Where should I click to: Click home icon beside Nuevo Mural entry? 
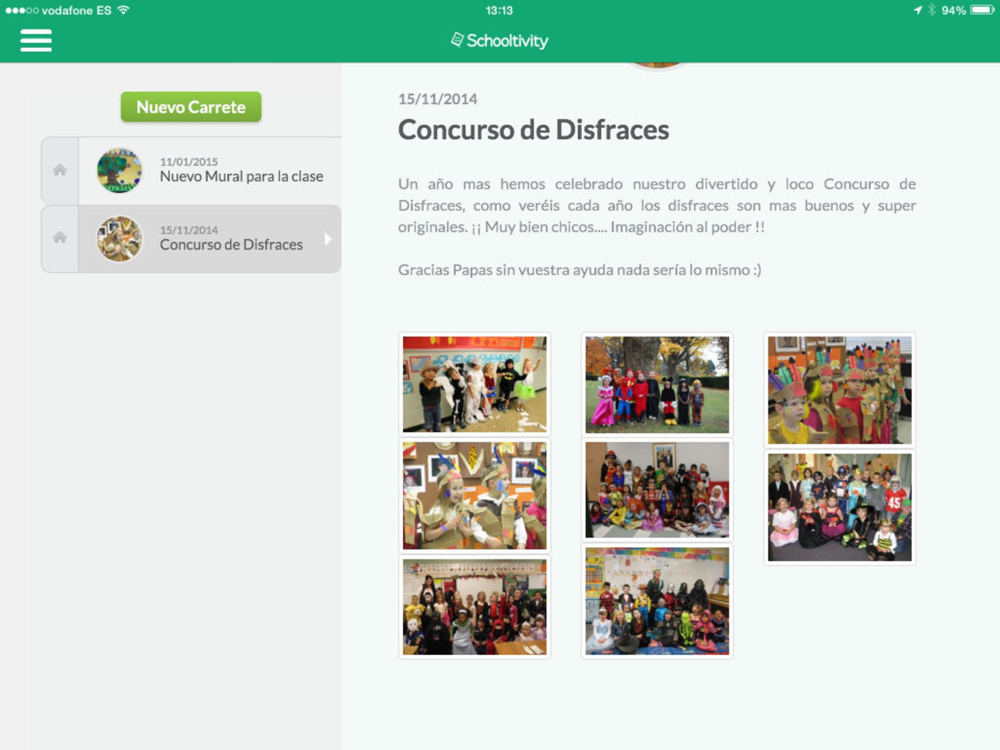60,171
